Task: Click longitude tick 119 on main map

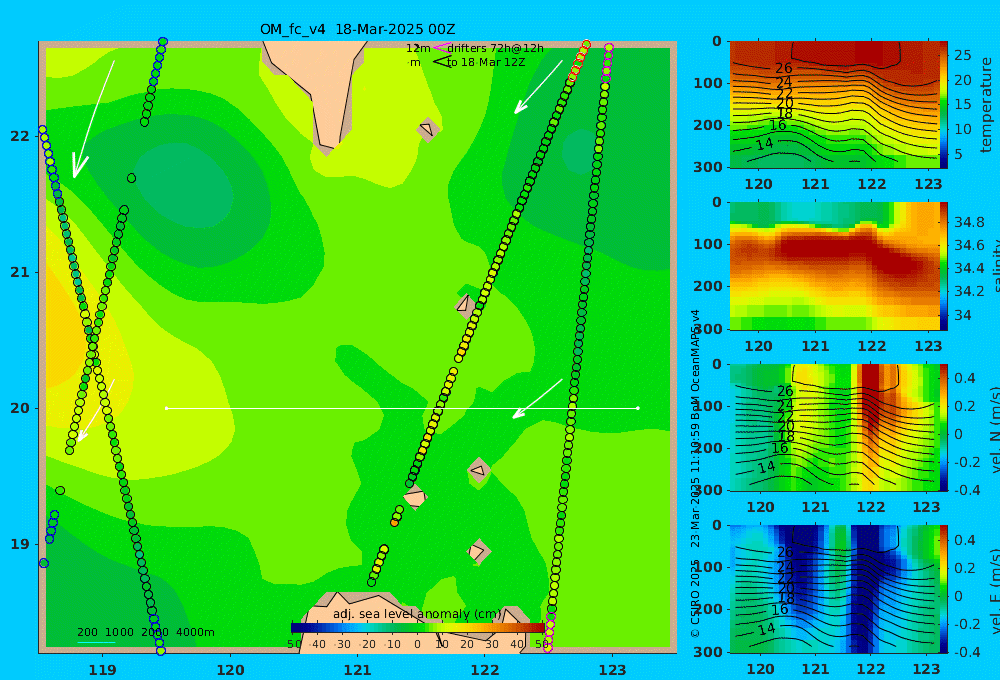Action: [103, 670]
